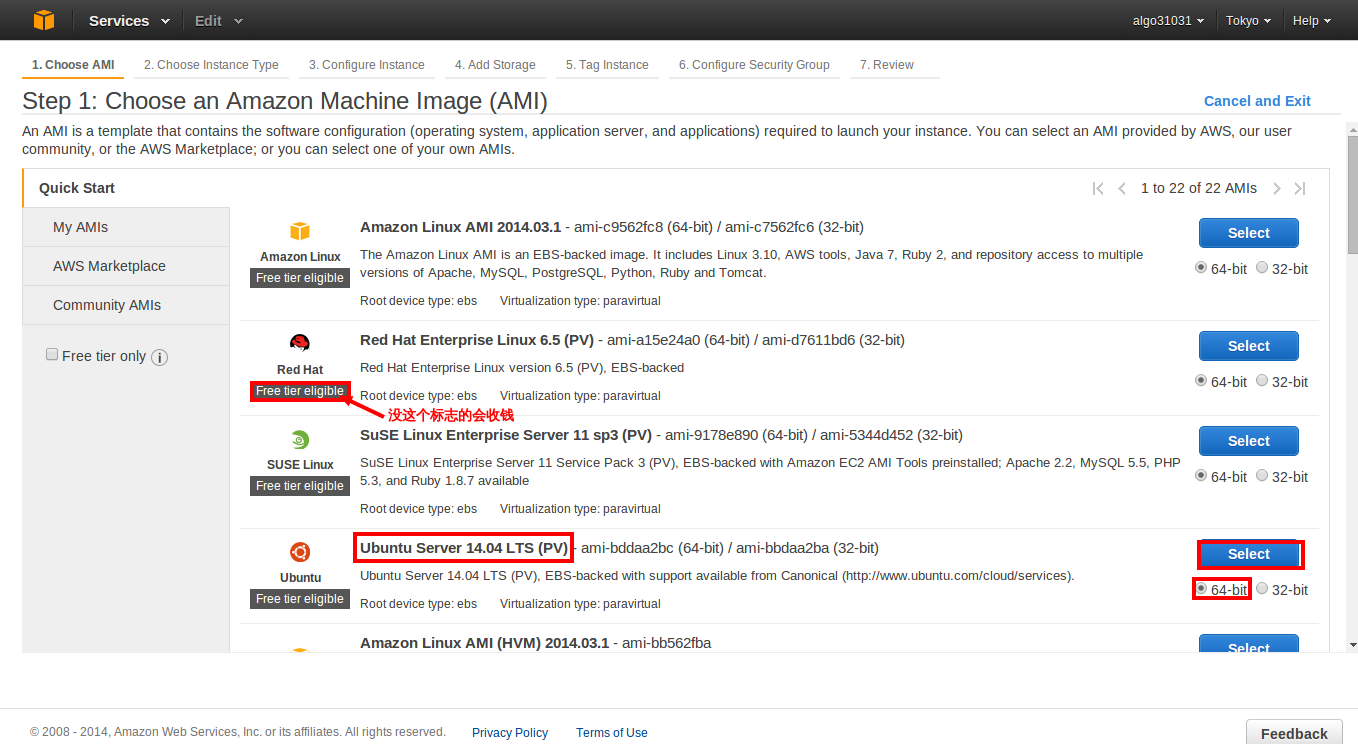Viewport: 1358px width, 744px height.
Task: Click the Ubuntu logo icon
Action: click(x=300, y=552)
